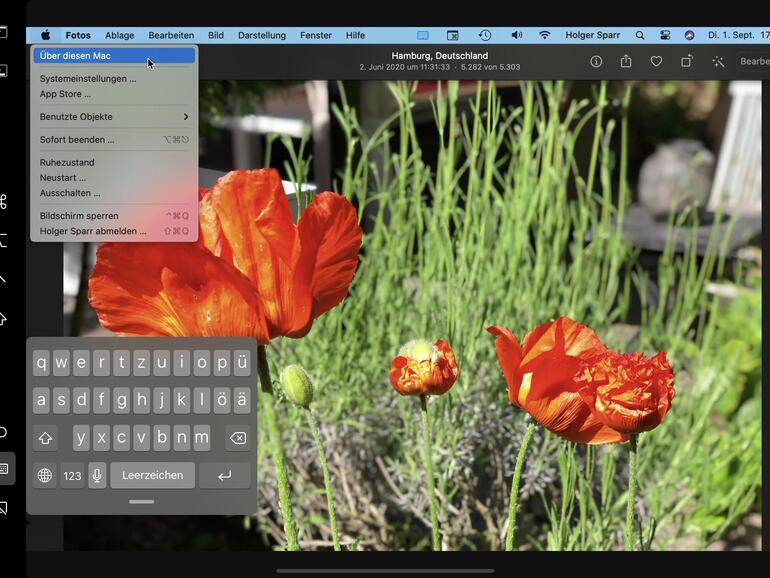Choose Holger Sparr abmelden … entry
The image size is (770, 578).
click(114, 231)
